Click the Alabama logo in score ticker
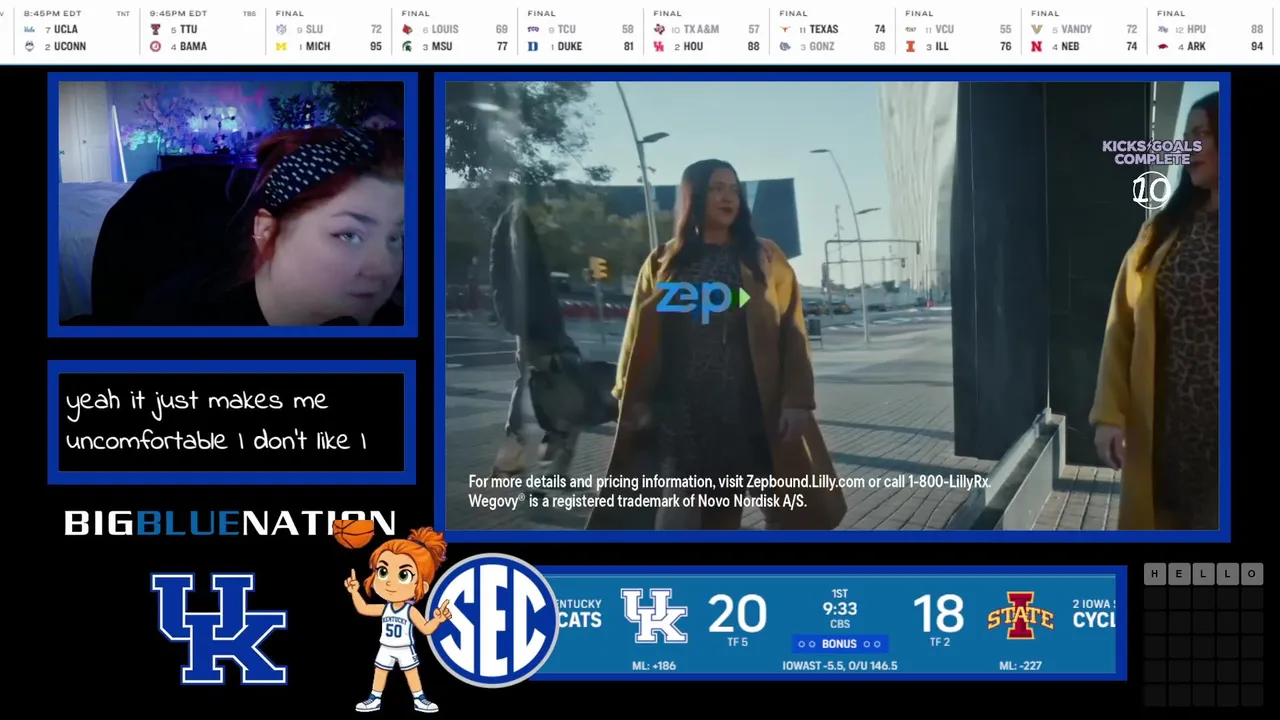1280x720 pixels. [155, 46]
